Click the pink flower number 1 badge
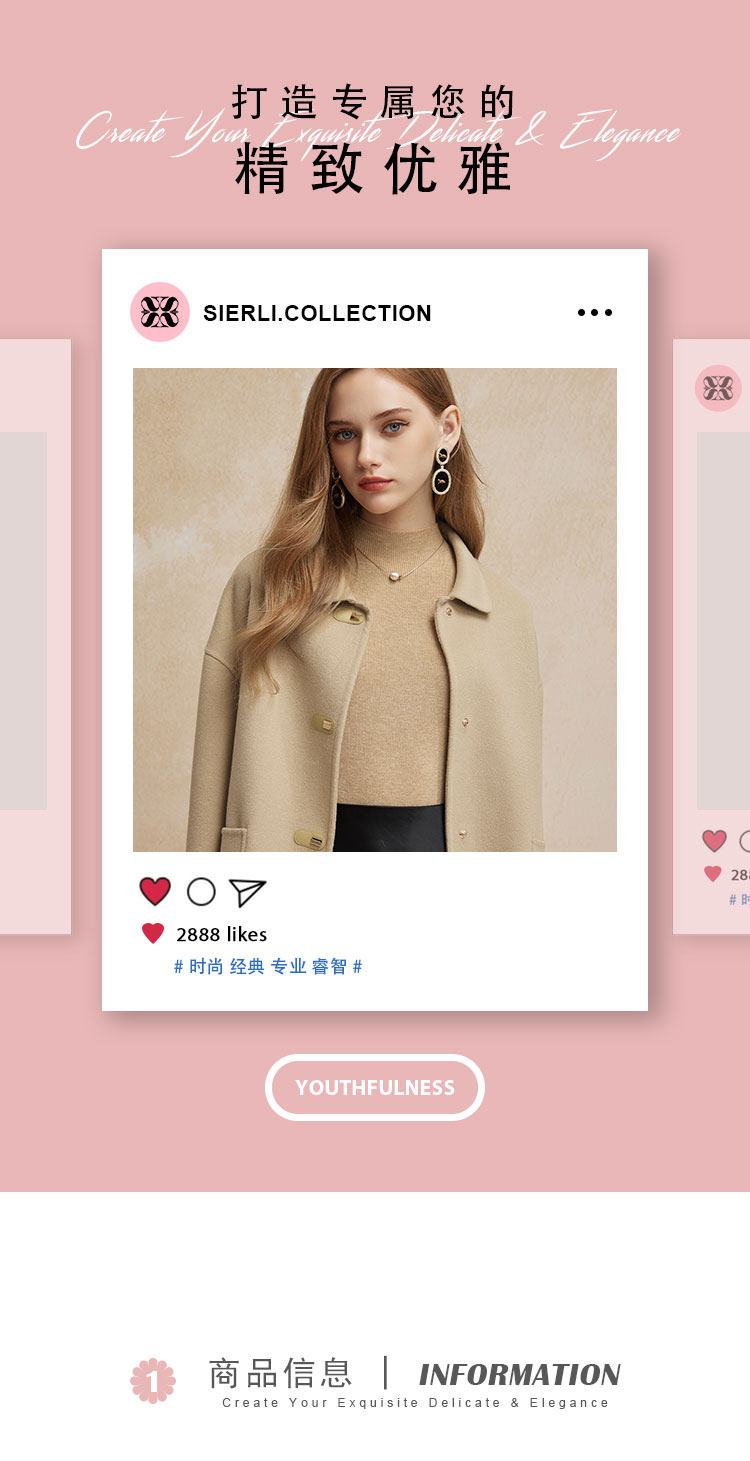Screen dimensions: 750x1461 153,1381
